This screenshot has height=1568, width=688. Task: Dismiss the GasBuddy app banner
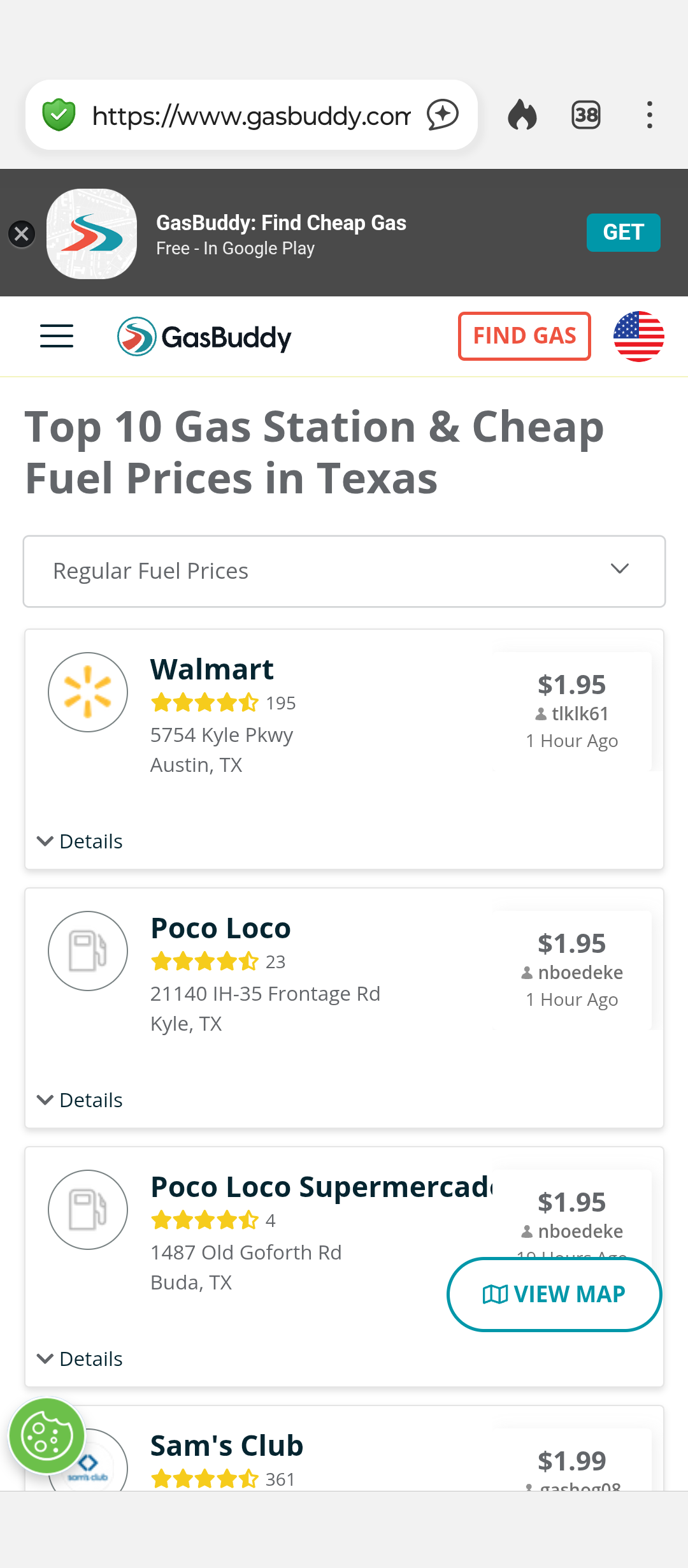coord(22,234)
